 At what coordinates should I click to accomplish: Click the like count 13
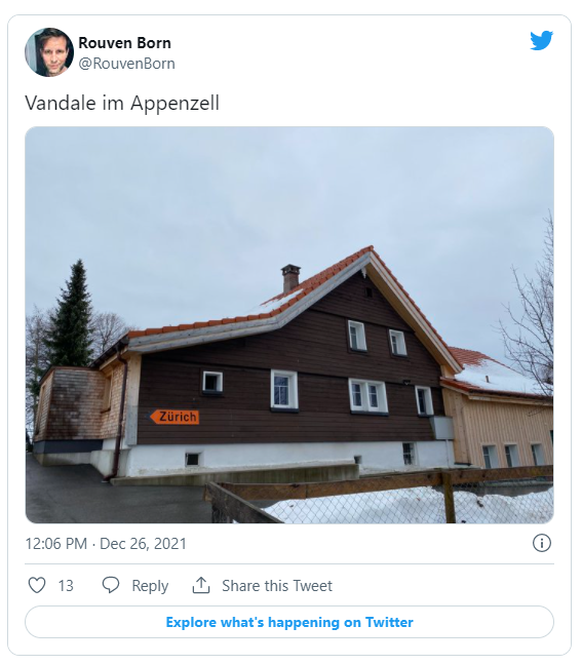[x=66, y=586]
